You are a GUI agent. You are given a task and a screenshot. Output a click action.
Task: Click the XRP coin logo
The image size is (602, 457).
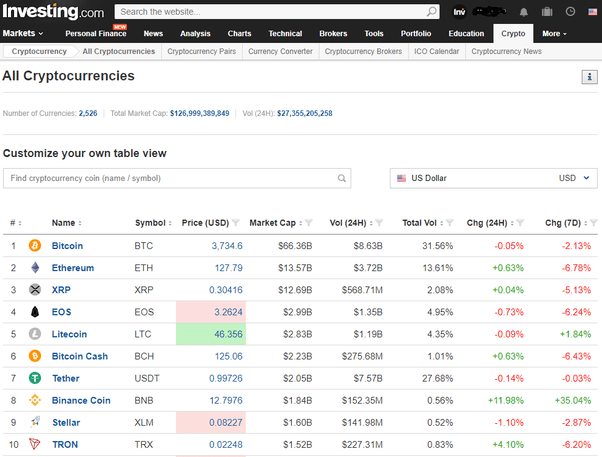pyautogui.click(x=35, y=290)
